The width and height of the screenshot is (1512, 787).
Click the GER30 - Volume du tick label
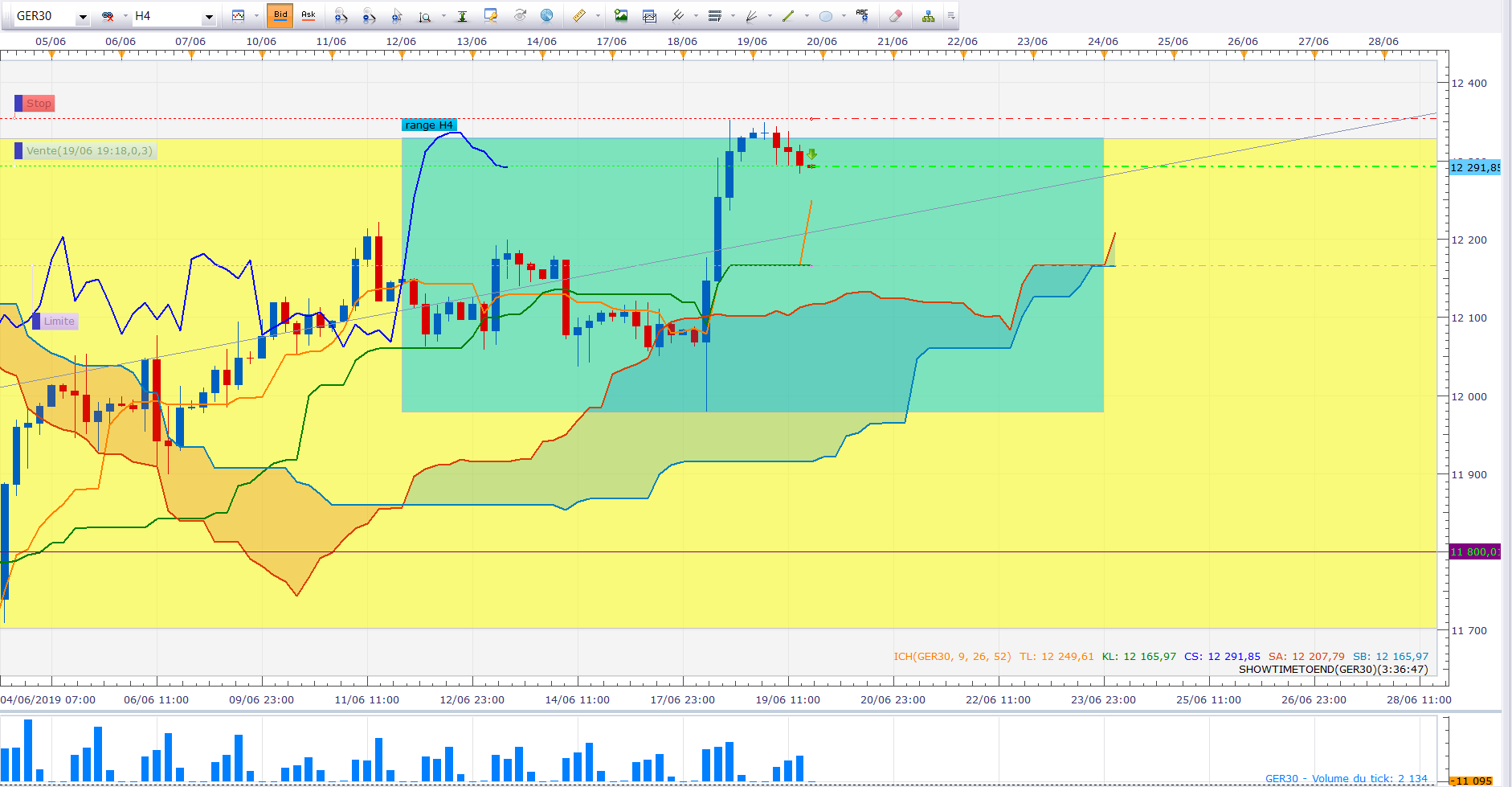1346,779
